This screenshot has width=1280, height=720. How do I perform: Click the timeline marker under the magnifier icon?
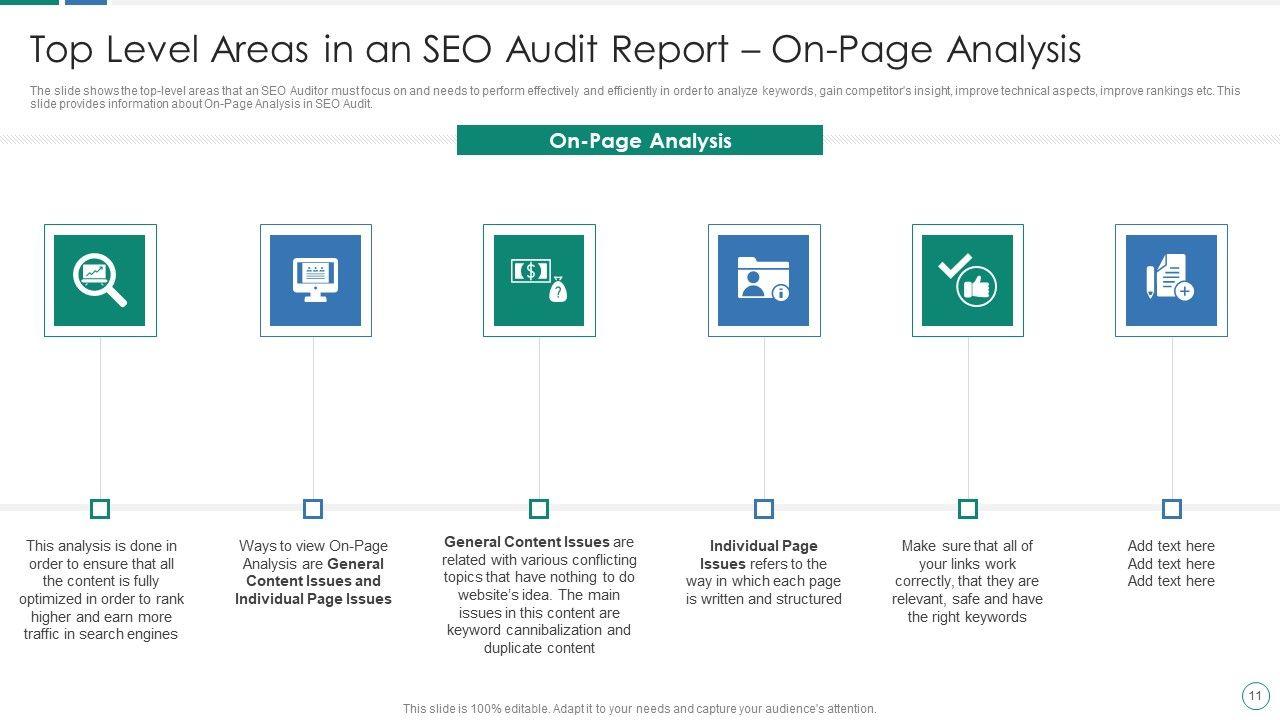pyautogui.click(x=100, y=509)
